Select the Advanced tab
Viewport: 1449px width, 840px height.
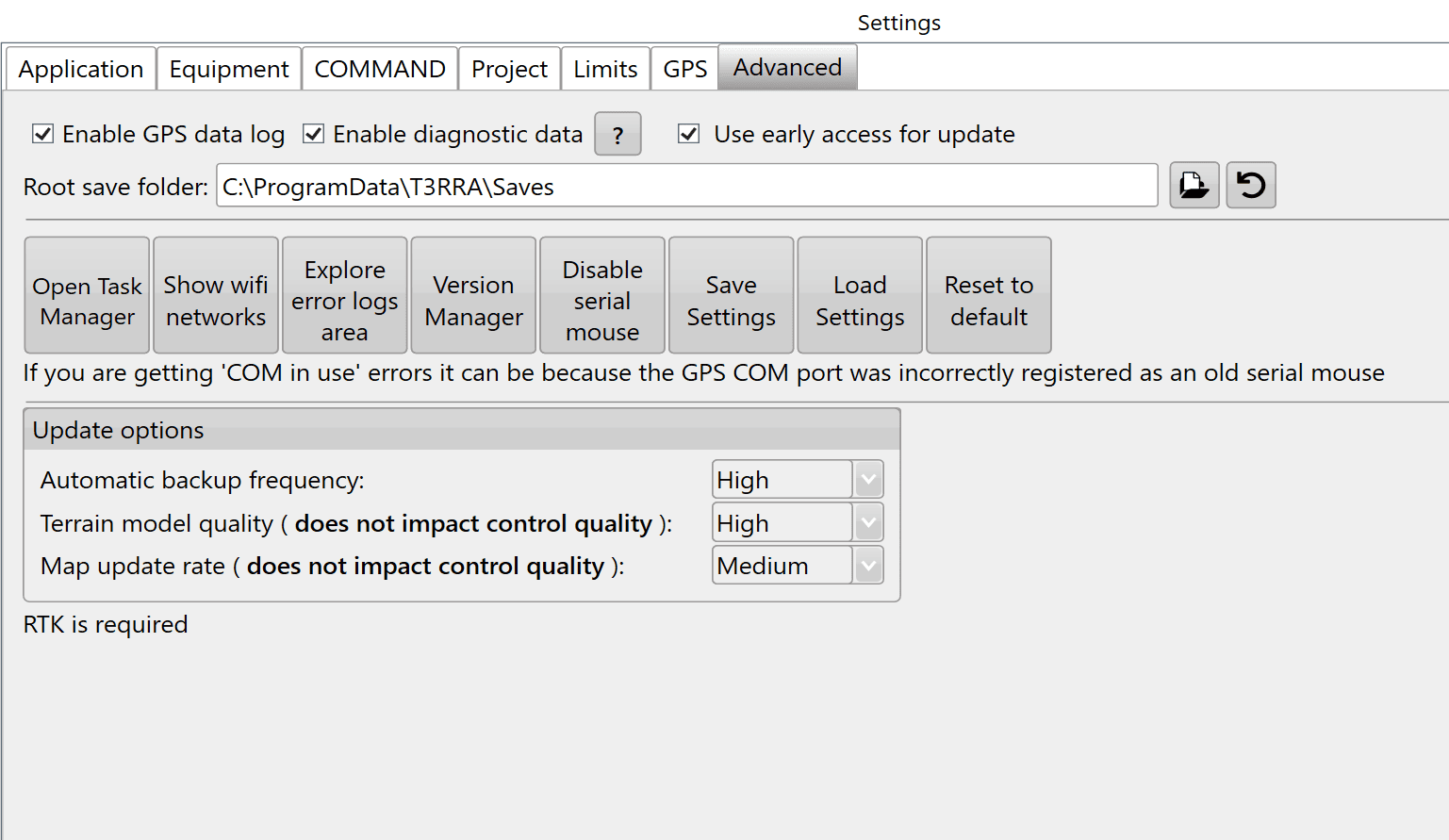pos(787,67)
